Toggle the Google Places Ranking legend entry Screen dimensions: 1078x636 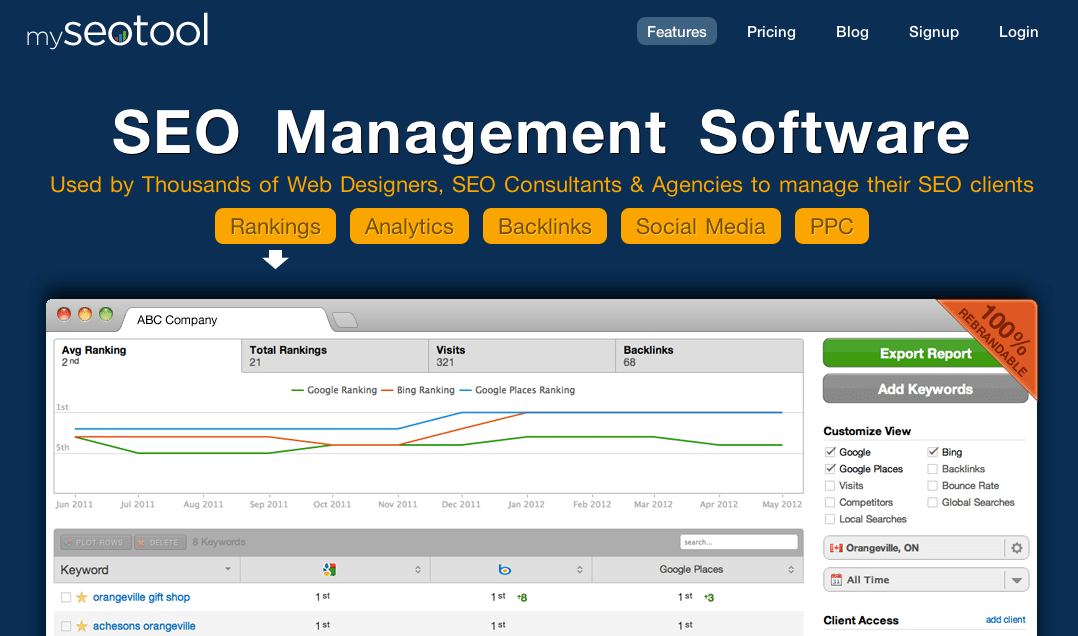tap(517, 390)
